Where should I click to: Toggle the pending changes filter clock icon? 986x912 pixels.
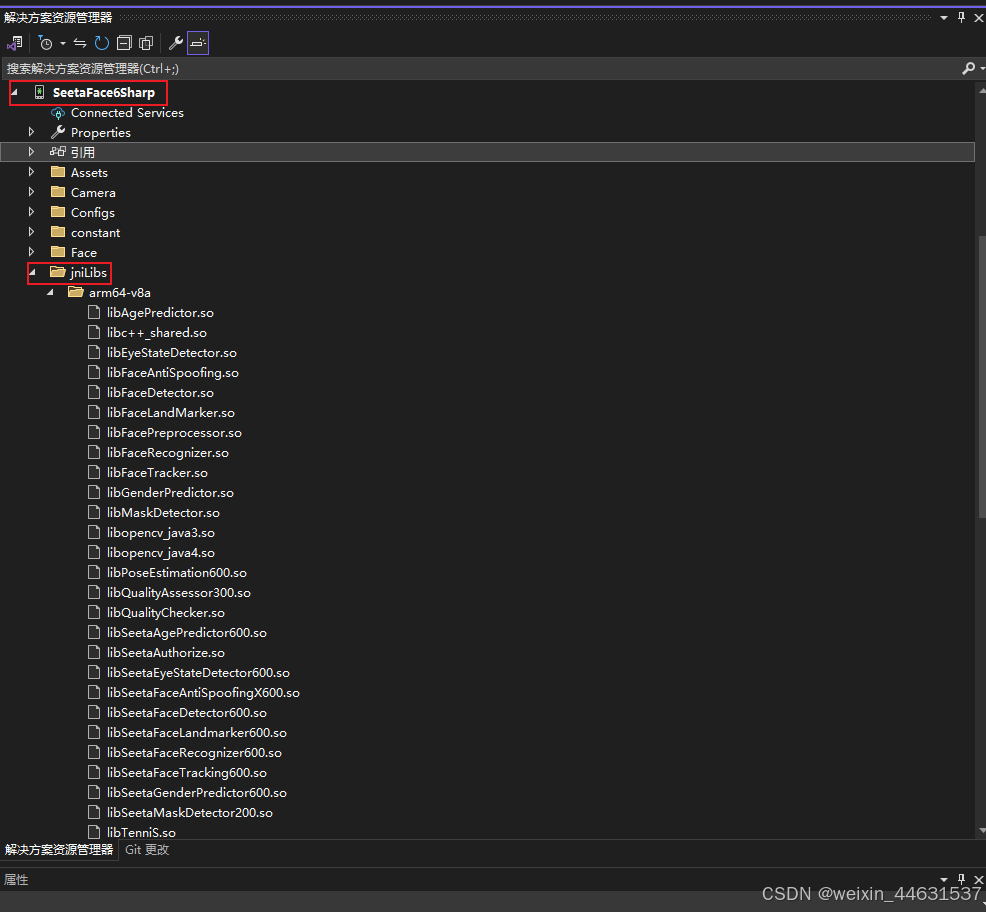click(x=45, y=43)
